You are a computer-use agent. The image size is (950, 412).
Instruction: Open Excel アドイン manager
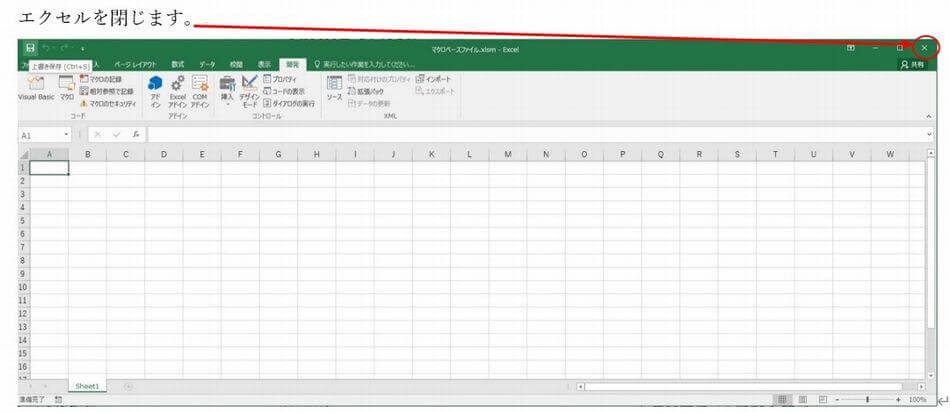pyautogui.click(x=178, y=91)
